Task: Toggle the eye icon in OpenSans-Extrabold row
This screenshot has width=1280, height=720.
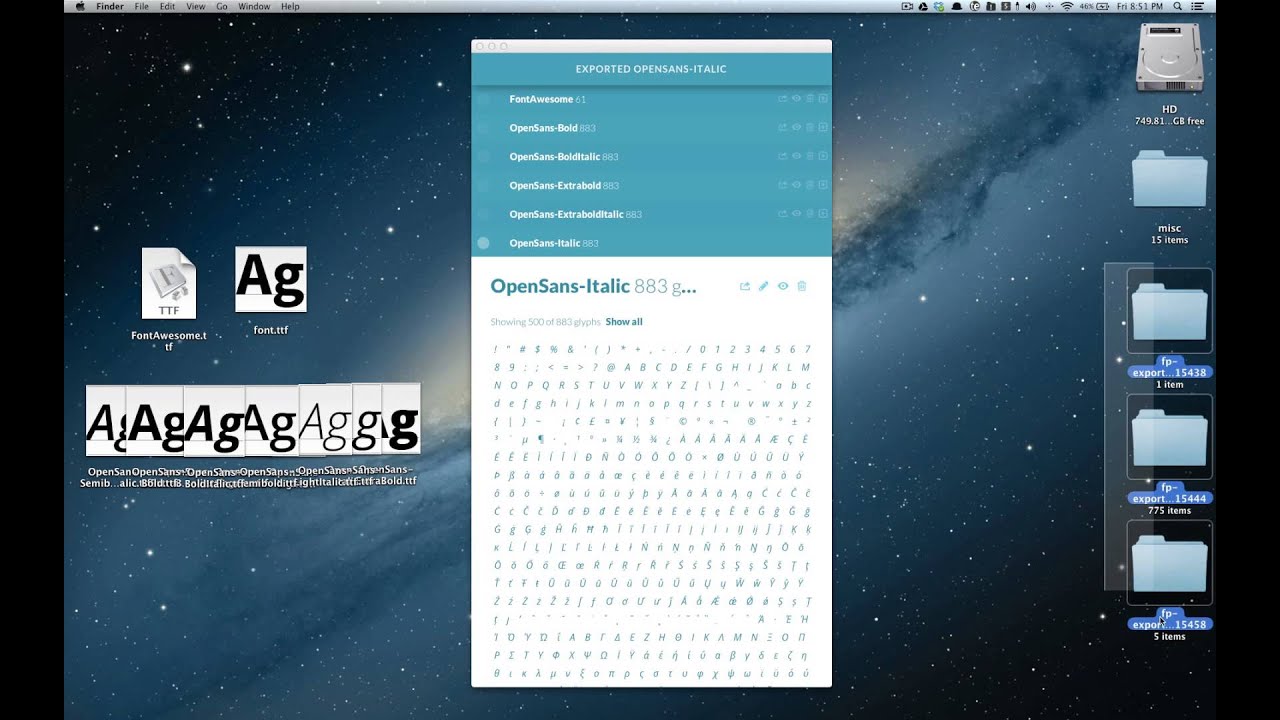Action: tap(797, 185)
